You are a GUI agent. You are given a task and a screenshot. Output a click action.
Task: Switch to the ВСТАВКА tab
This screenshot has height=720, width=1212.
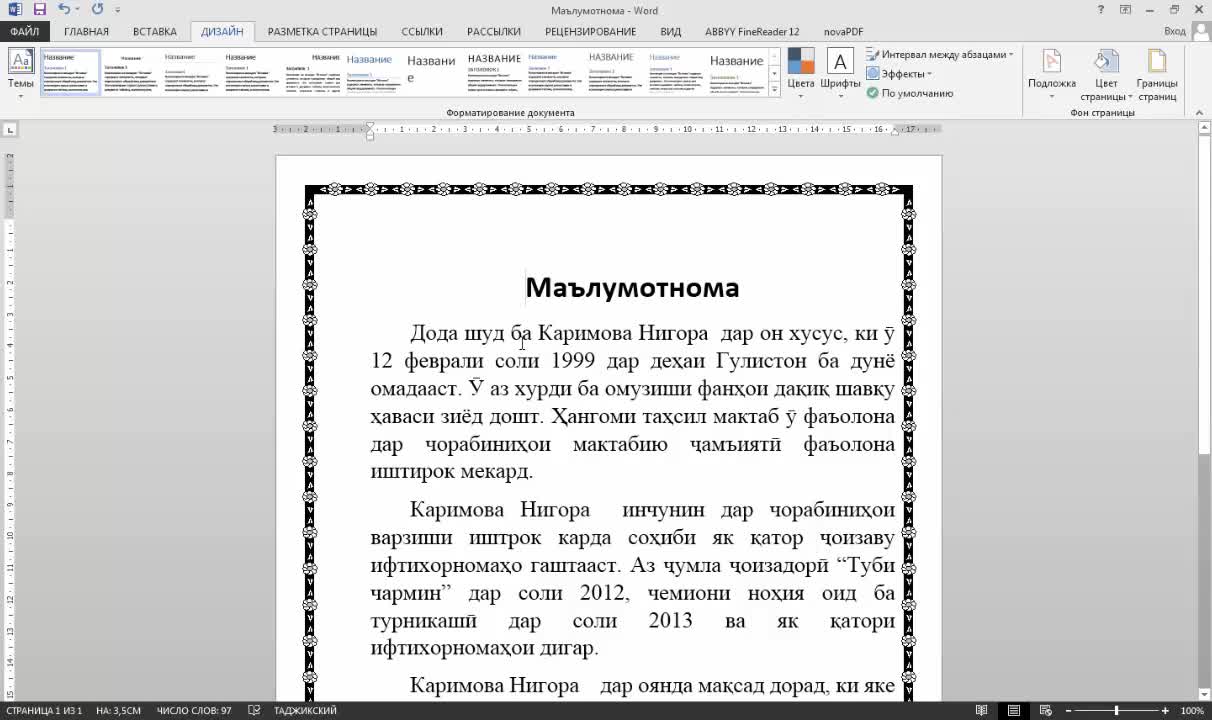(x=155, y=32)
